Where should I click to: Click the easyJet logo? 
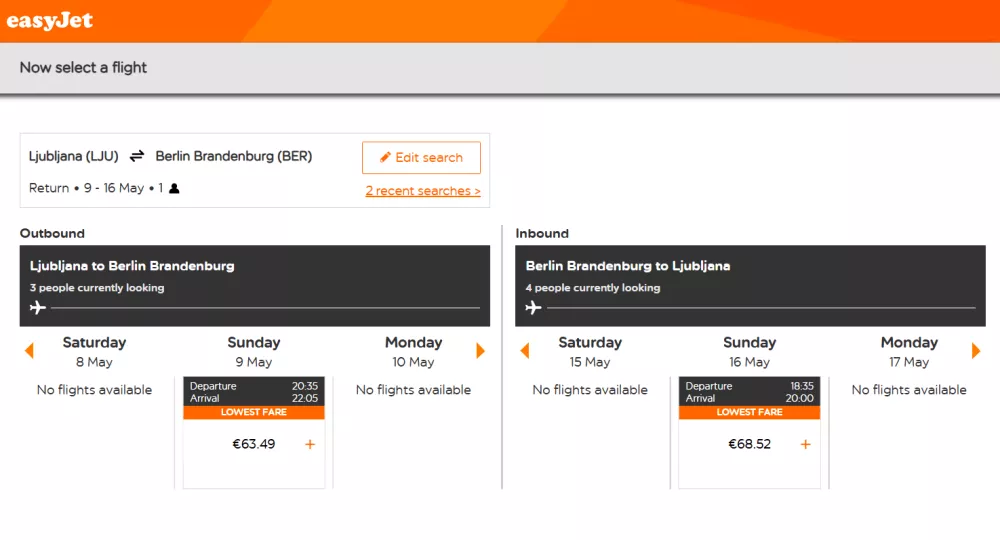tap(50, 21)
